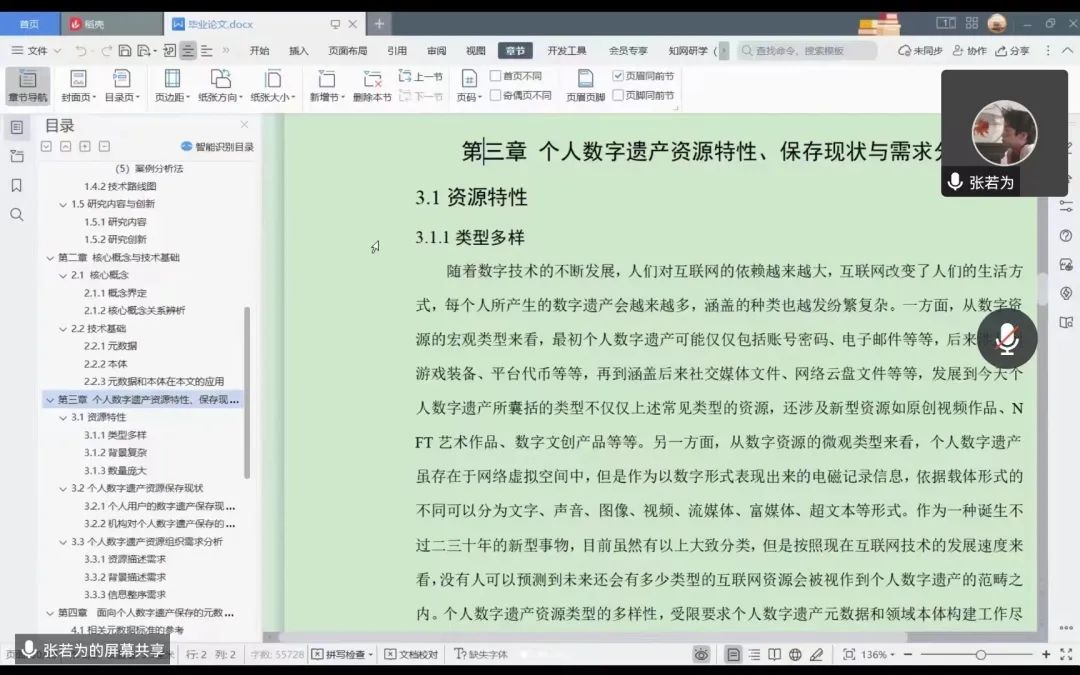Open the search icon in left sidebar
Viewport: 1080px width, 675px height.
point(16,214)
